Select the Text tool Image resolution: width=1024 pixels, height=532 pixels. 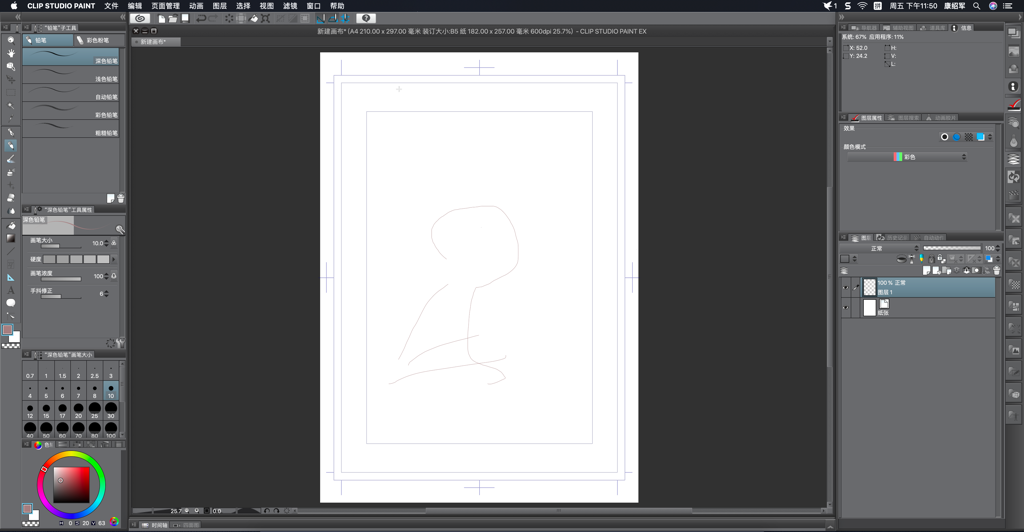click(x=11, y=290)
